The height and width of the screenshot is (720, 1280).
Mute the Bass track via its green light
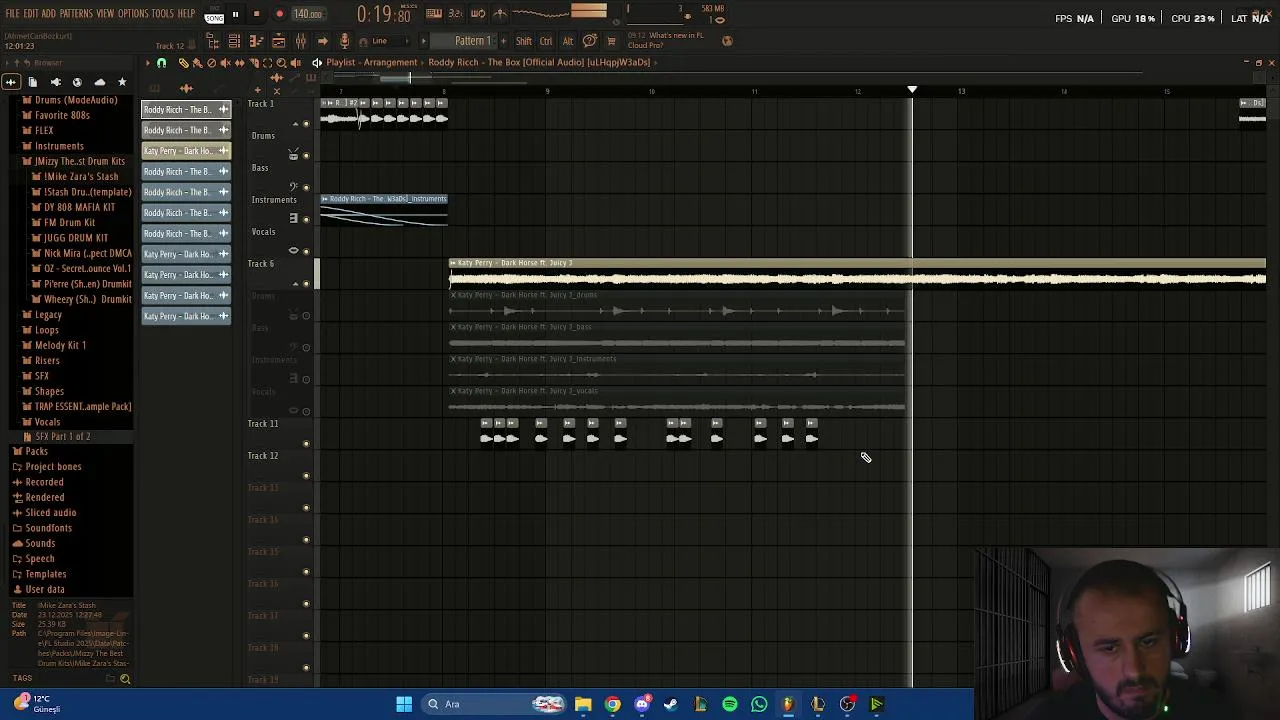tap(306, 188)
